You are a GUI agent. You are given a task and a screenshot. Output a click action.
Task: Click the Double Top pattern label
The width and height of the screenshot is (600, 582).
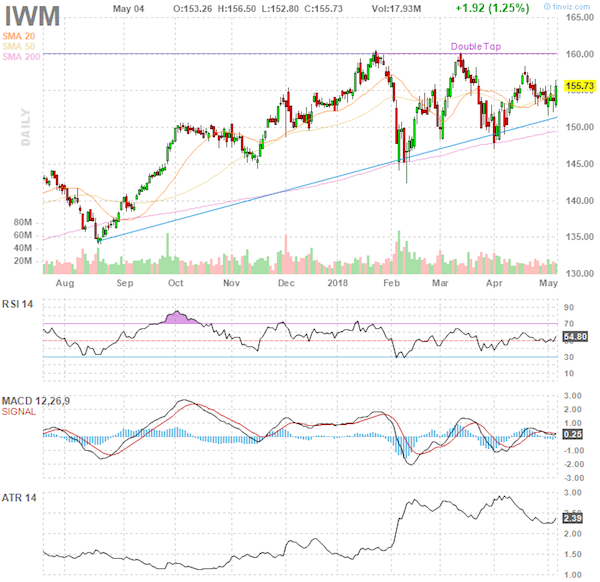click(x=477, y=46)
